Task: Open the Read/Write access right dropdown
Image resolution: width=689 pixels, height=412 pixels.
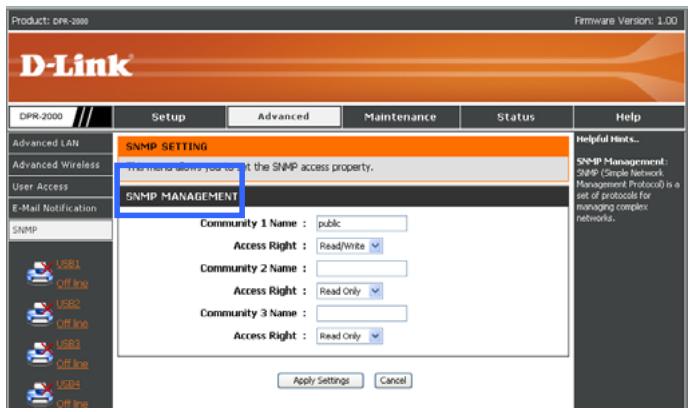Action: (x=349, y=246)
